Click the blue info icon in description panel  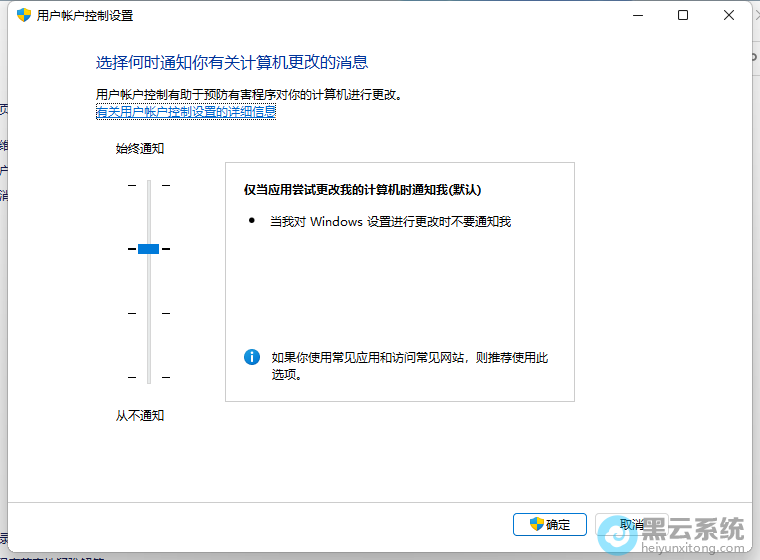point(252,357)
